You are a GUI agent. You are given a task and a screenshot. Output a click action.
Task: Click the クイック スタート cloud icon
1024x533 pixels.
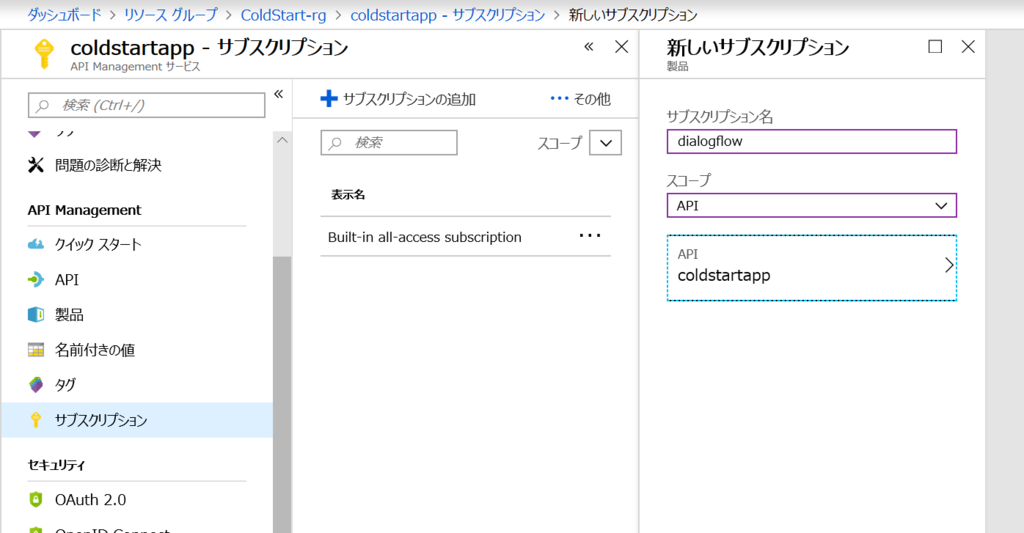coord(36,244)
